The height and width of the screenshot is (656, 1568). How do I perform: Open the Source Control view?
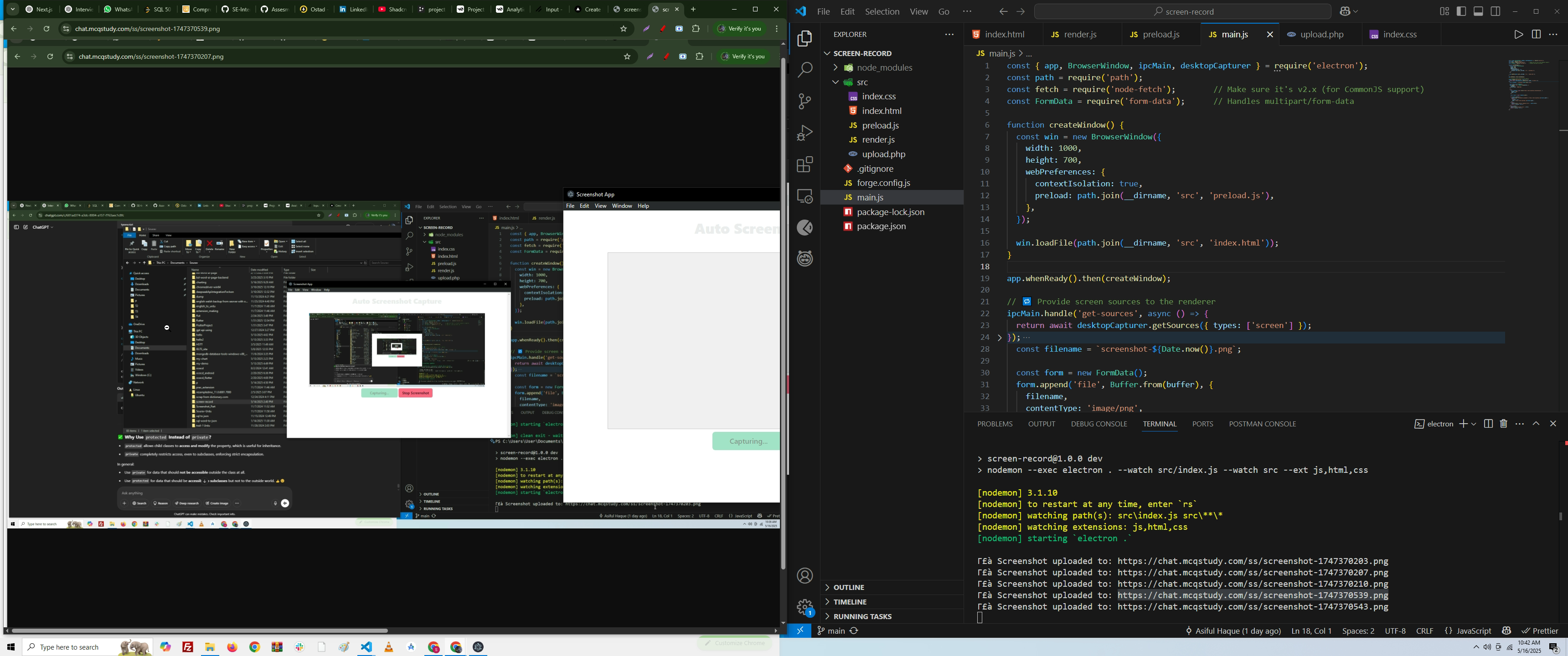(805, 101)
